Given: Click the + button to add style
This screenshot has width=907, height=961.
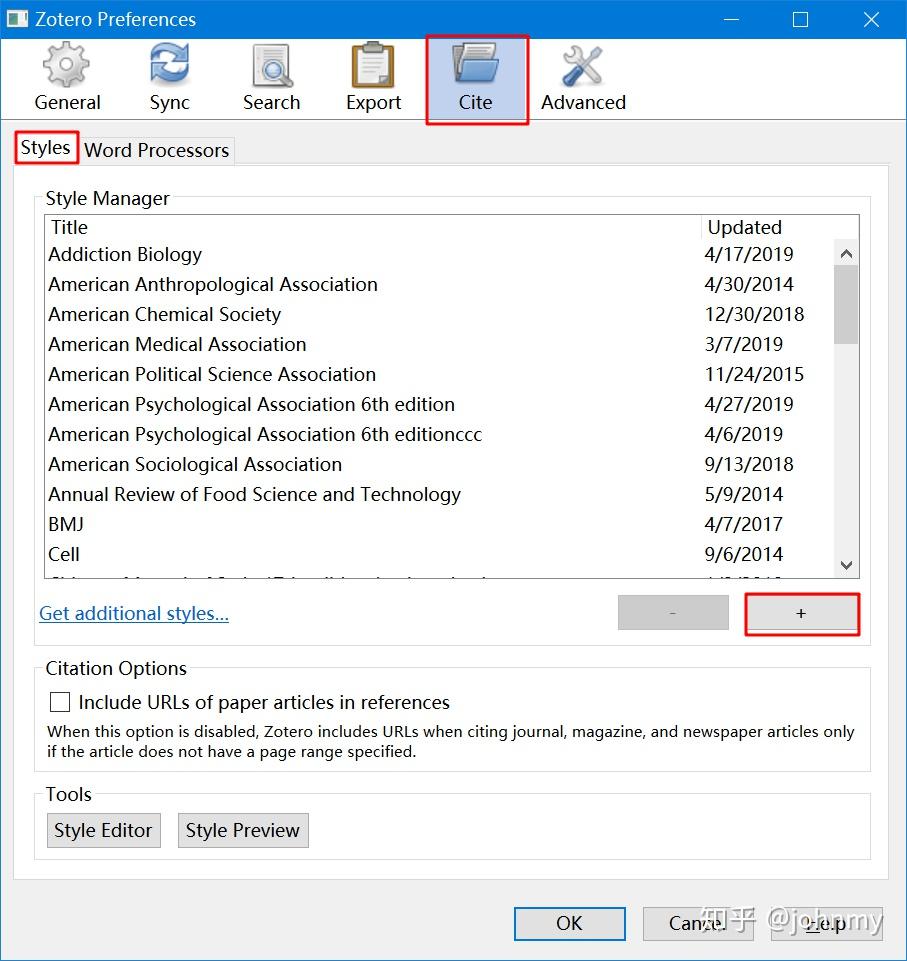Looking at the screenshot, I should click(x=801, y=613).
